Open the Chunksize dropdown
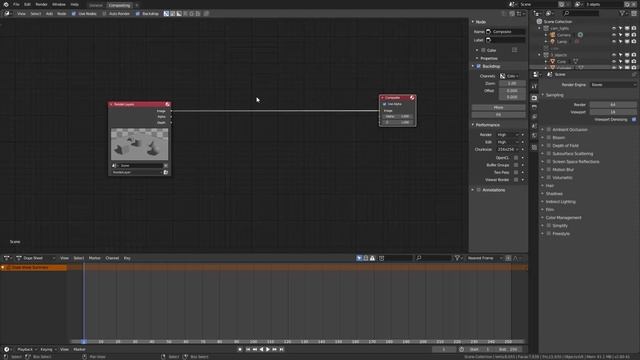 (507, 149)
